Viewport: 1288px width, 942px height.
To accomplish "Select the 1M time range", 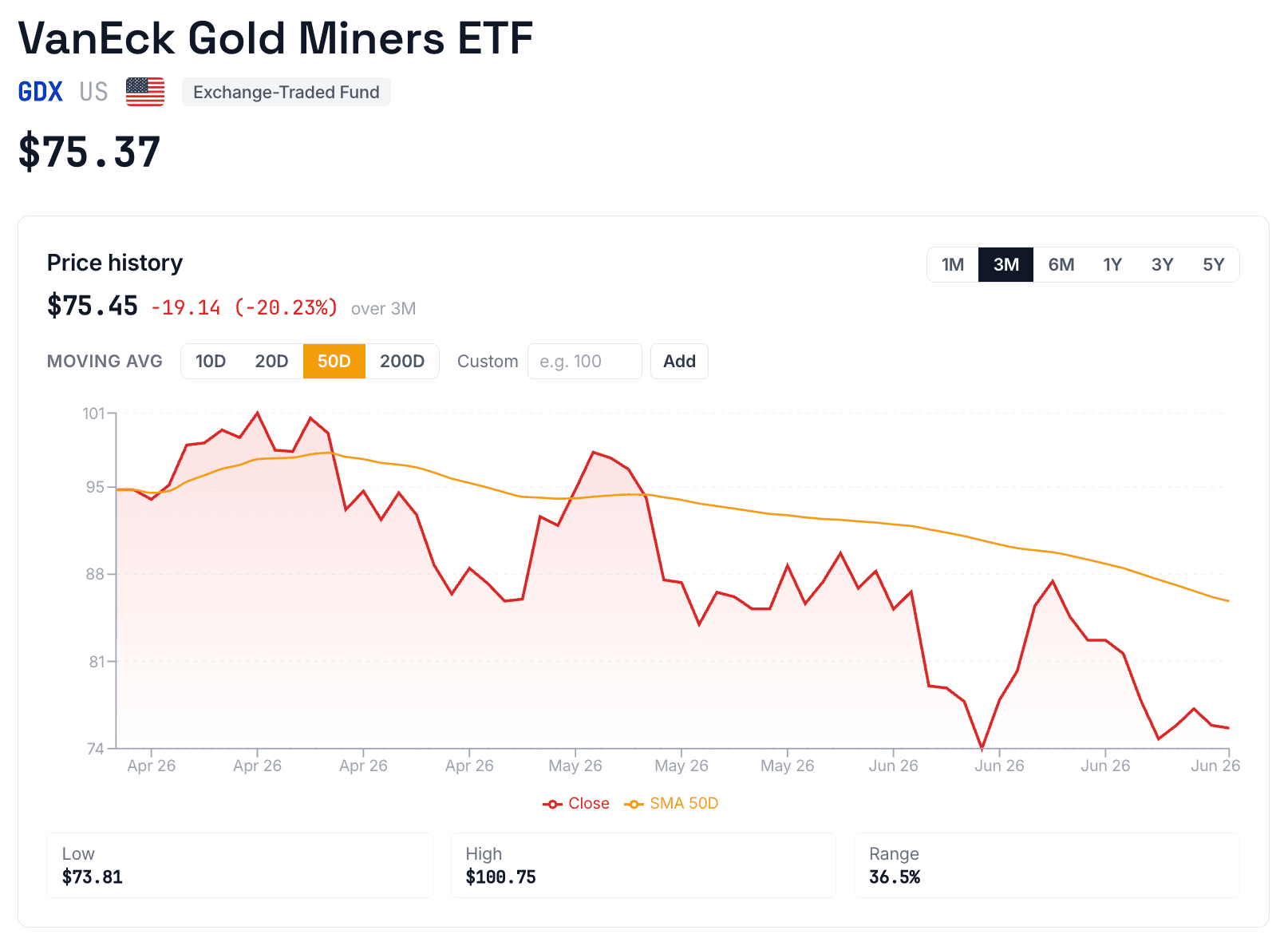I will point(953,265).
